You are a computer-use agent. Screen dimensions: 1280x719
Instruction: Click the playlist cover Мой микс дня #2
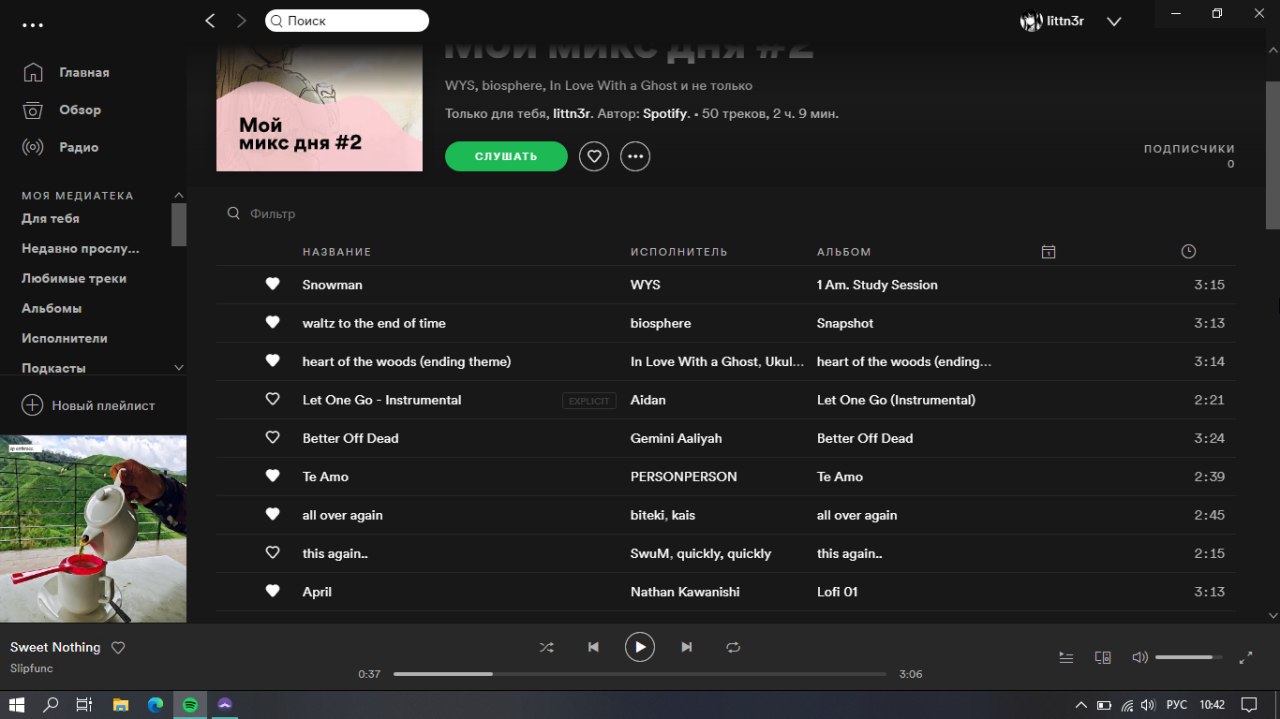point(320,108)
